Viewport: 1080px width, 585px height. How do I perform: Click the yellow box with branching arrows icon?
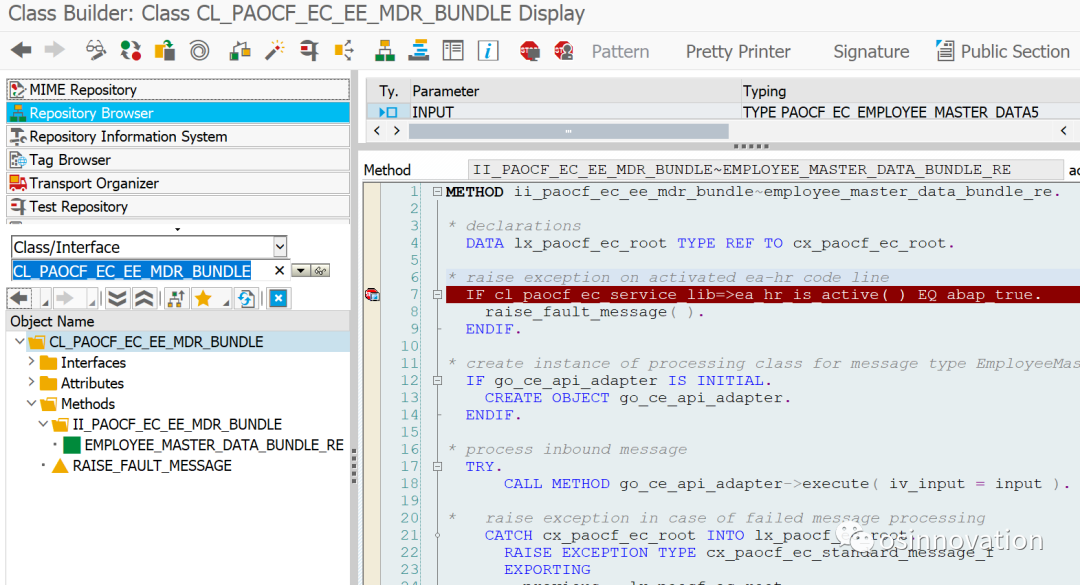tap(344, 50)
